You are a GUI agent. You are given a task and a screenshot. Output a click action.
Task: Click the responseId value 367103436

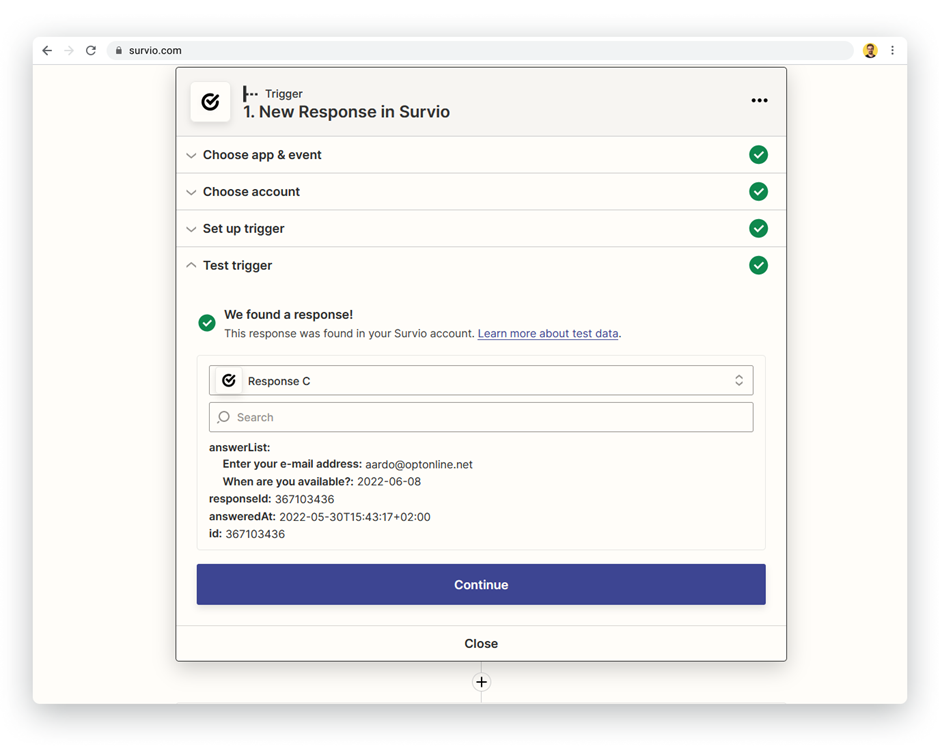(305, 499)
